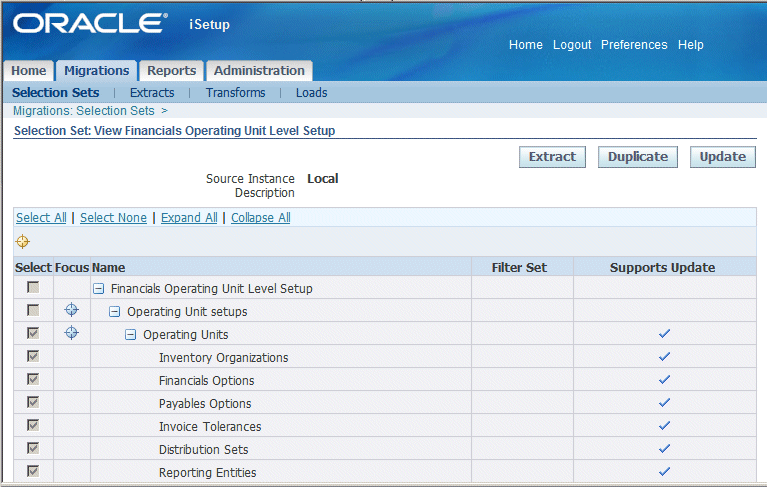Switch to Transforms subtab

coord(235,92)
